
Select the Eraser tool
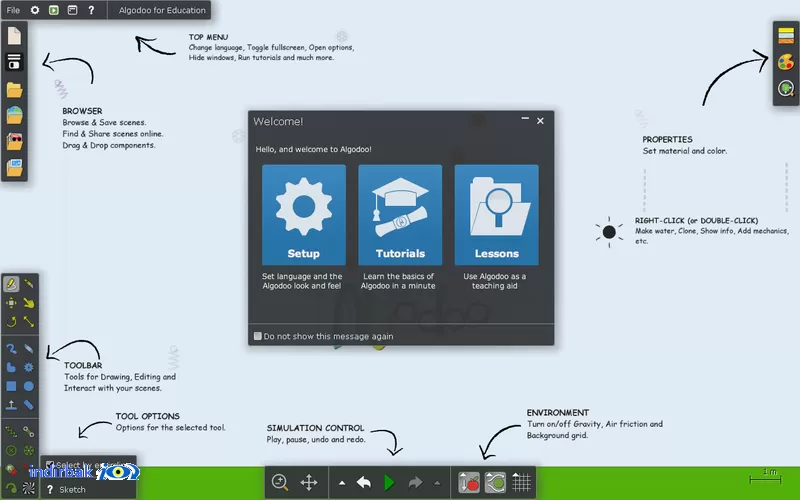[x=29, y=349]
